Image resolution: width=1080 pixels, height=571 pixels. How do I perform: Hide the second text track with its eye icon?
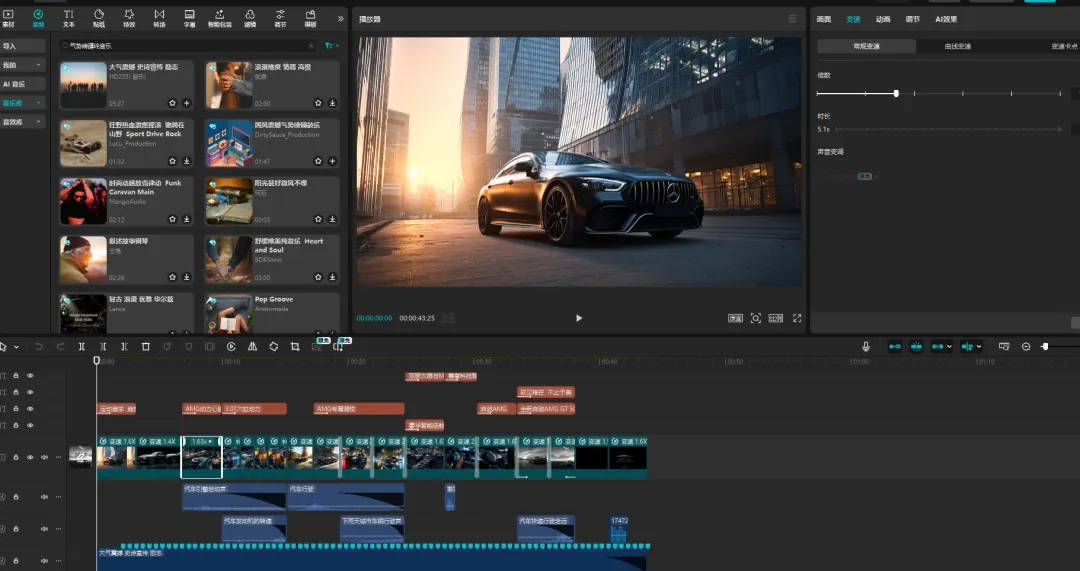[x=30, y=393]
